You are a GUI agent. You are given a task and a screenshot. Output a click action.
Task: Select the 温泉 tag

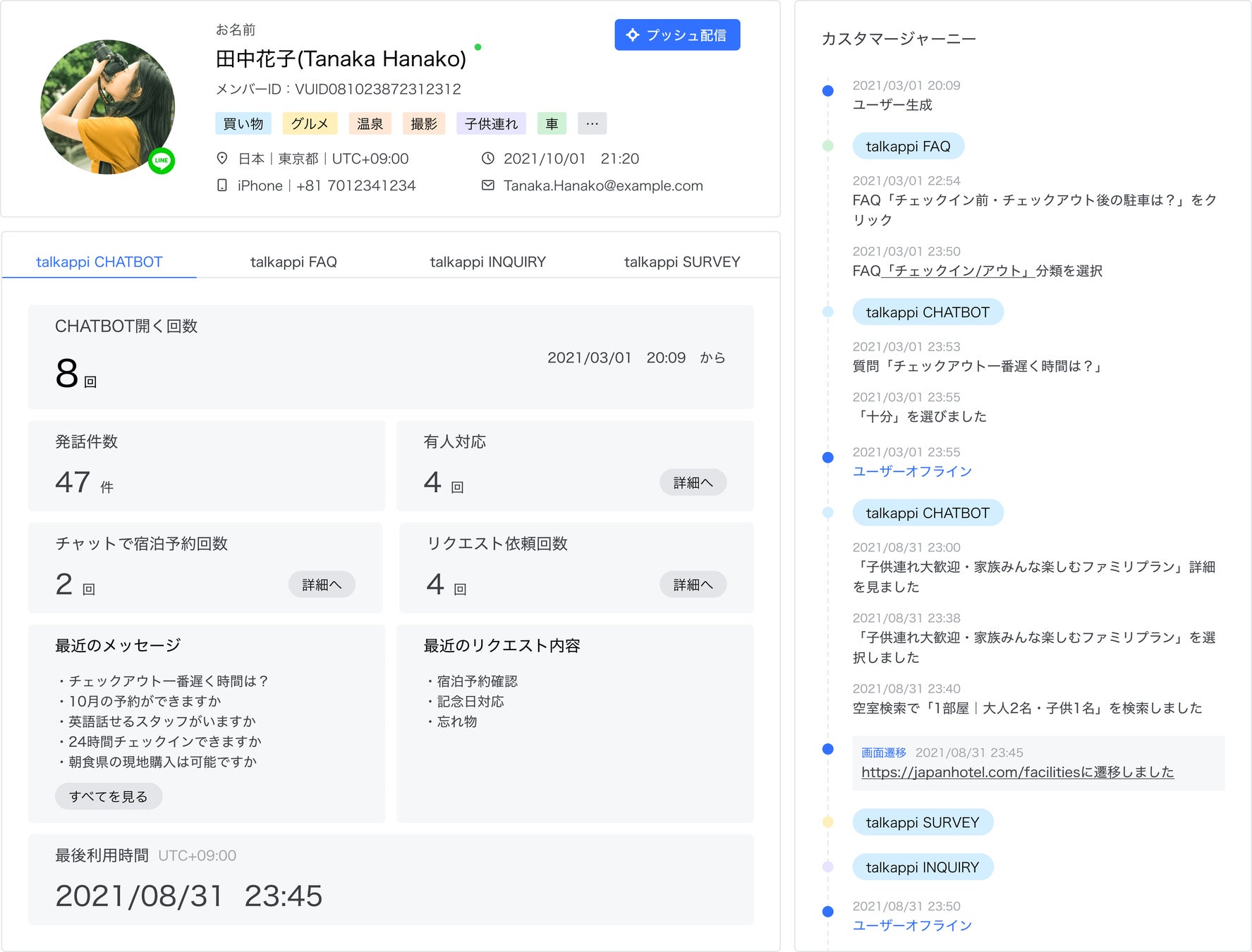(370, 123)
